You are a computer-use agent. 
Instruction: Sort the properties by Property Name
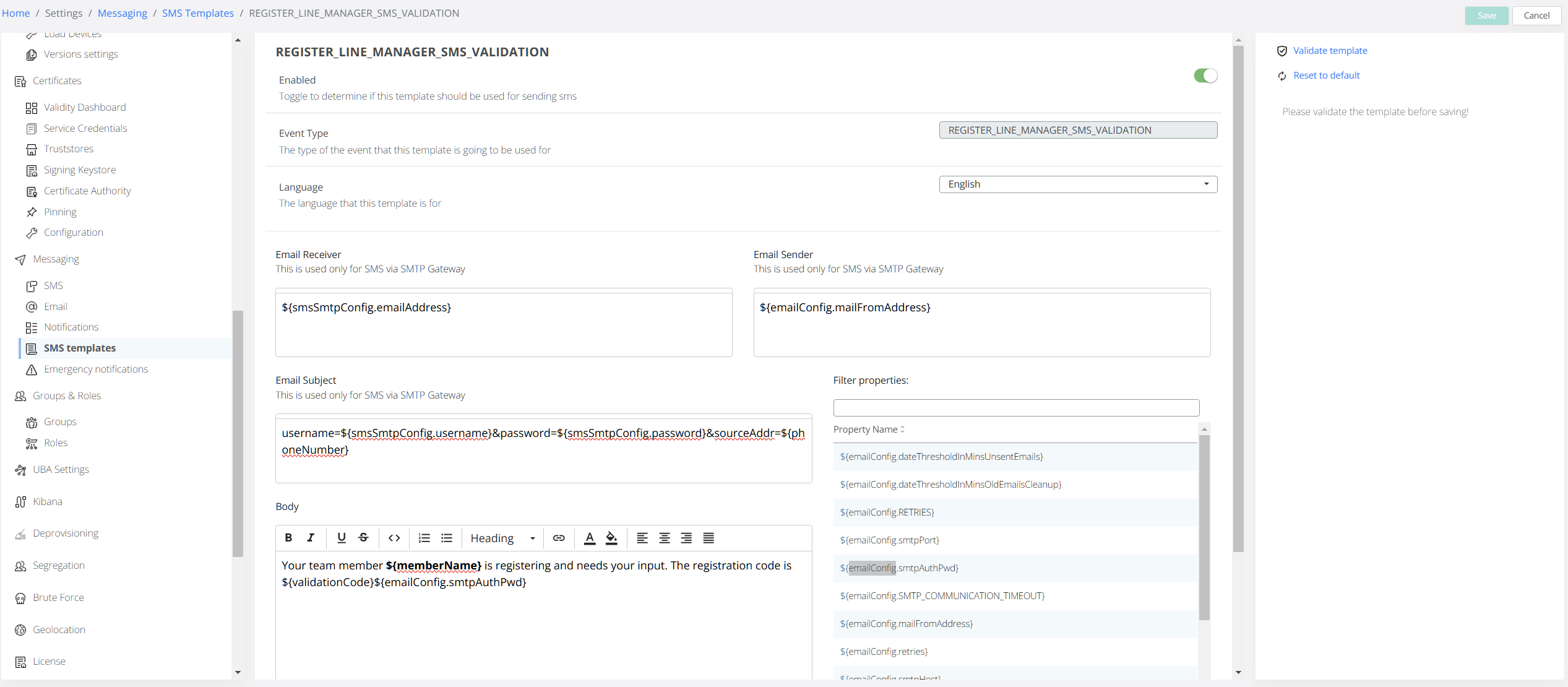(869, 430)
